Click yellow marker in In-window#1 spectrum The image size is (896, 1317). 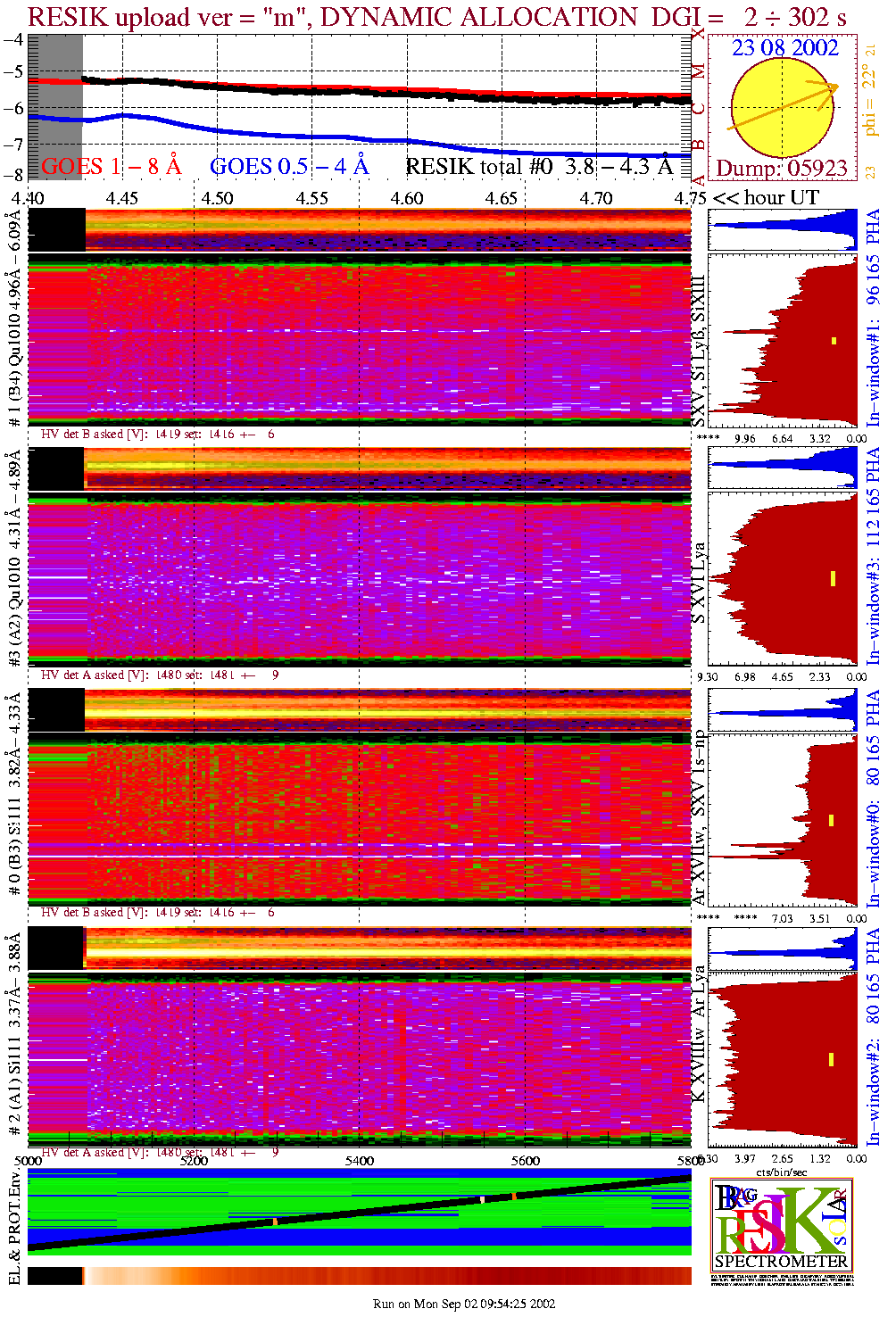pyautogui.click(x=834, y=340)
